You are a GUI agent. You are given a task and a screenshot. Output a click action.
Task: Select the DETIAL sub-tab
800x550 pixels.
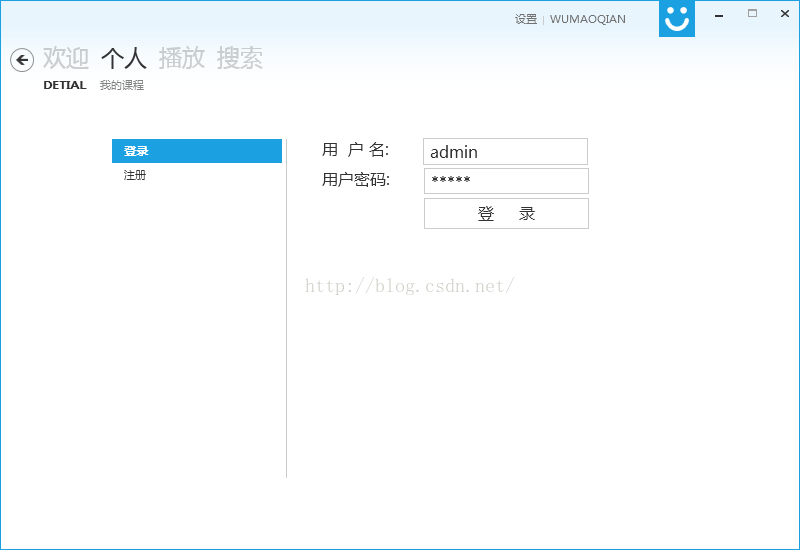65,85
